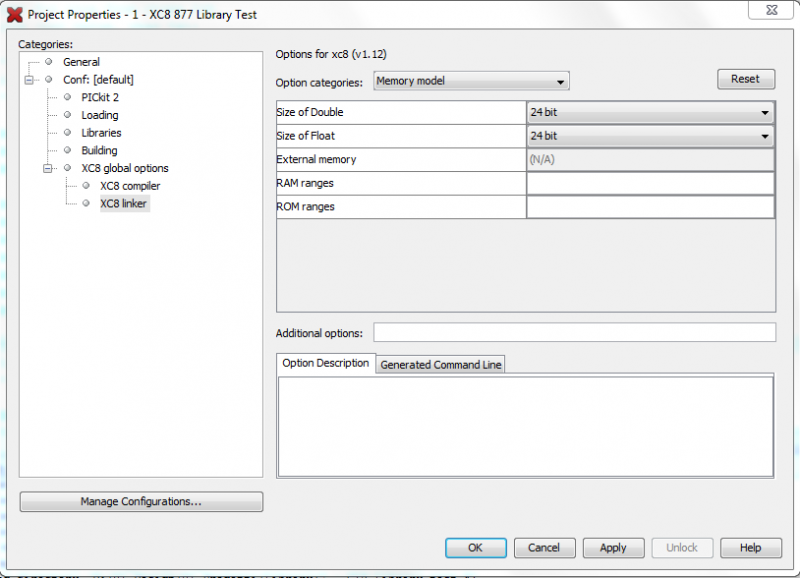Image resolution: width=800 pixels, height=578 pixels.
Task: Click the bullet icon beside Libraries
Action: point(67,133)
